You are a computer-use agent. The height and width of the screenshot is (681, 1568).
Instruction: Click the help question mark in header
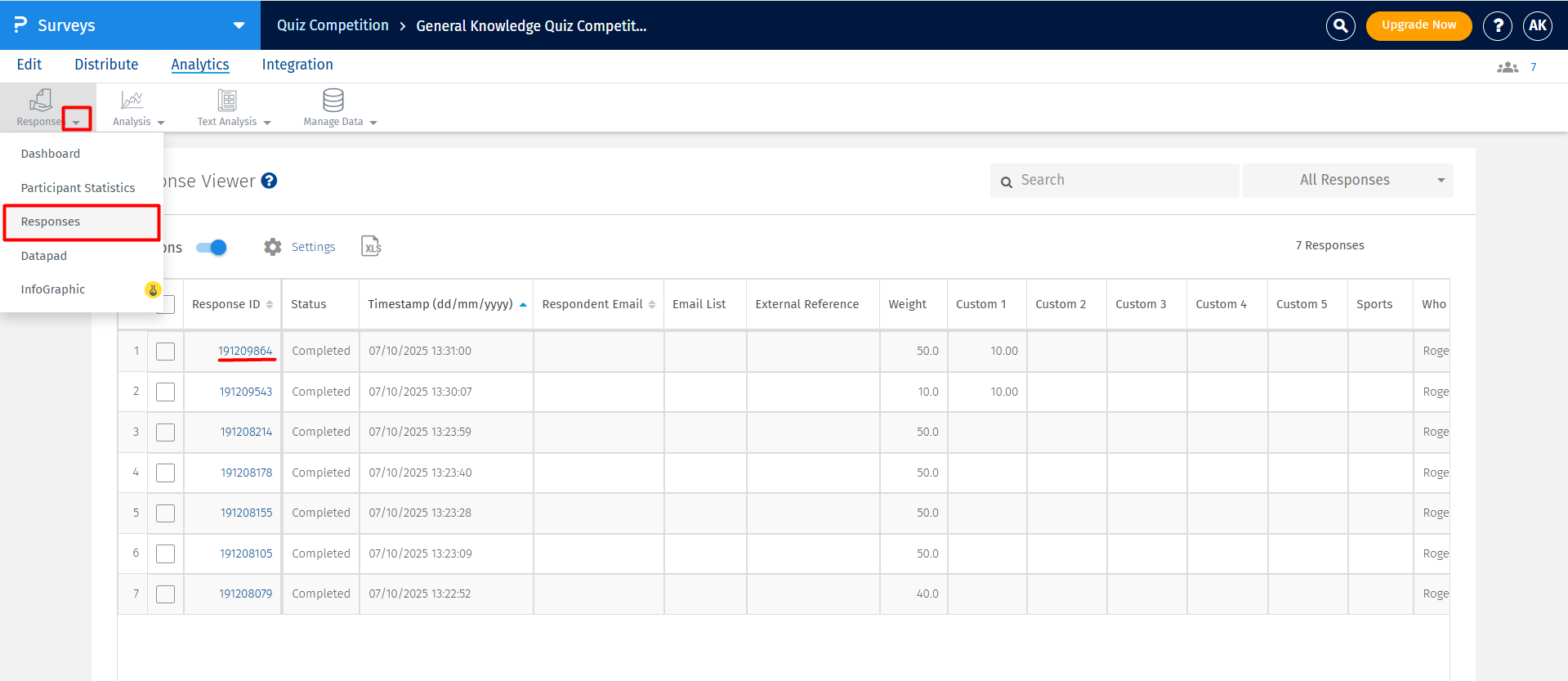[1497, 25]
